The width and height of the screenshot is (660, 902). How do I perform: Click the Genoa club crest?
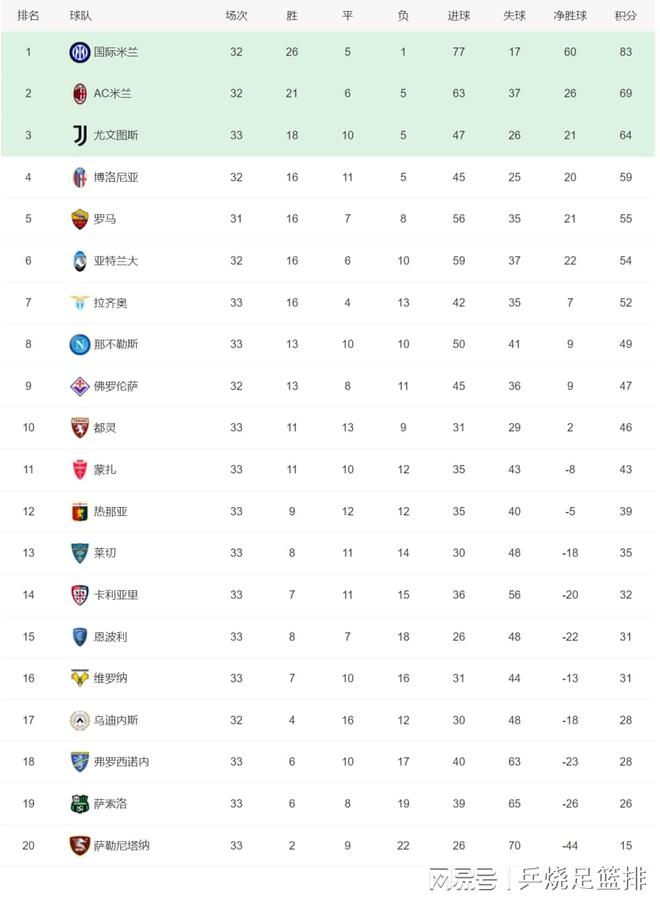(x=79, y=512)
